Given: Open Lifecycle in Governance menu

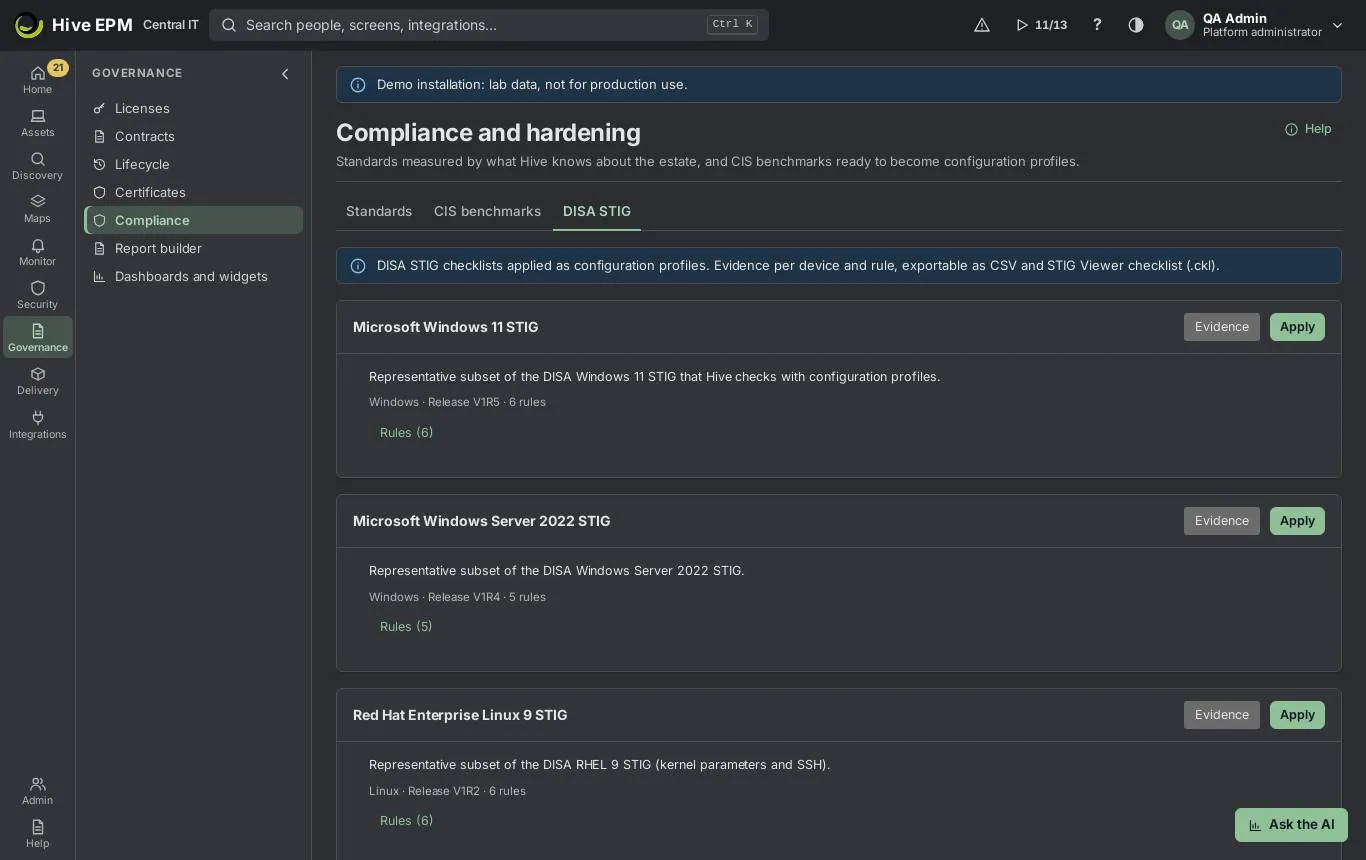Looking at the screenshot, I should pyautogui.click(x=194, y=164).
